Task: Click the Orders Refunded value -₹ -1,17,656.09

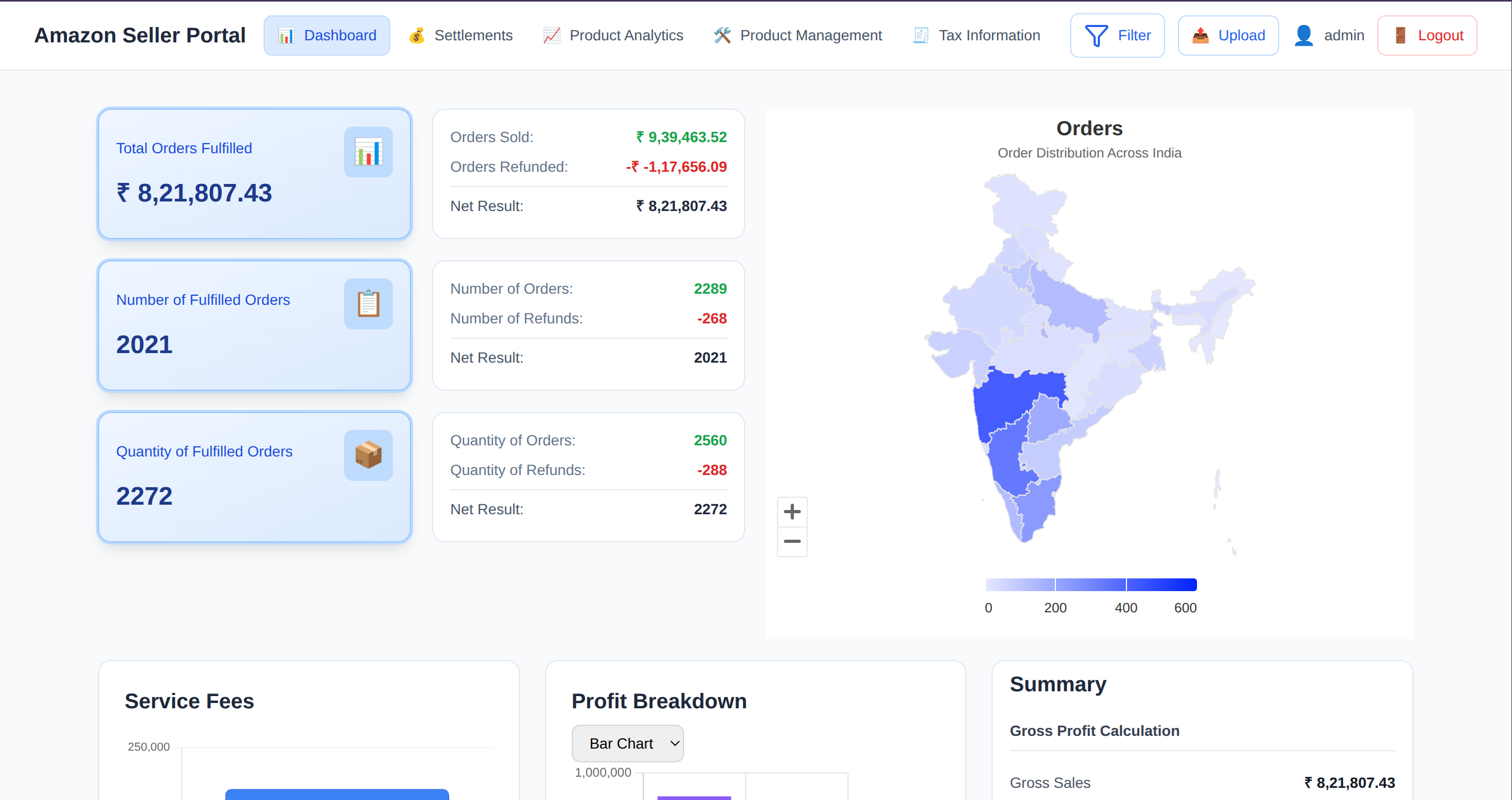Action: (676, 166)
